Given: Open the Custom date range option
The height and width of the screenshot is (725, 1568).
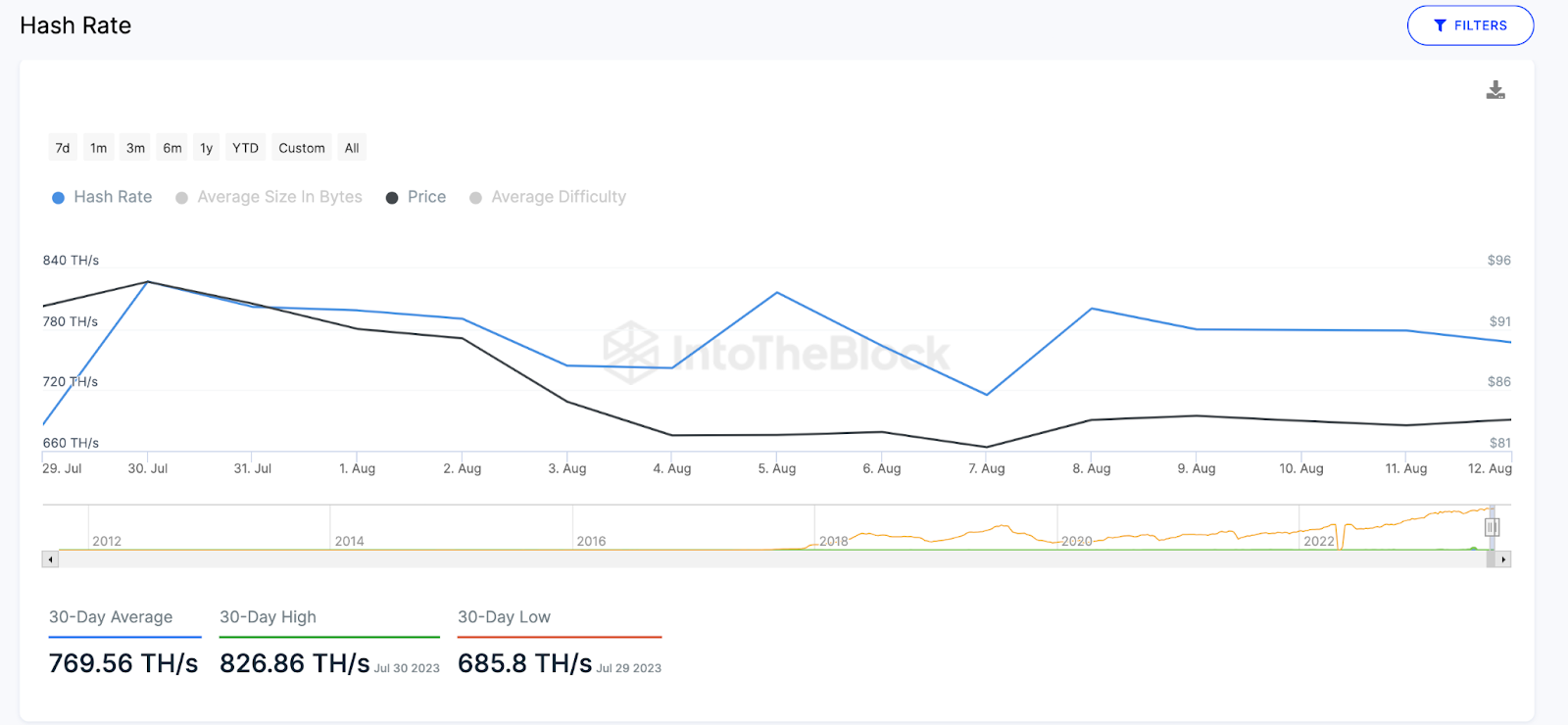Looking at the screenshot, I should pyautogui.click(x=302, y=148).
